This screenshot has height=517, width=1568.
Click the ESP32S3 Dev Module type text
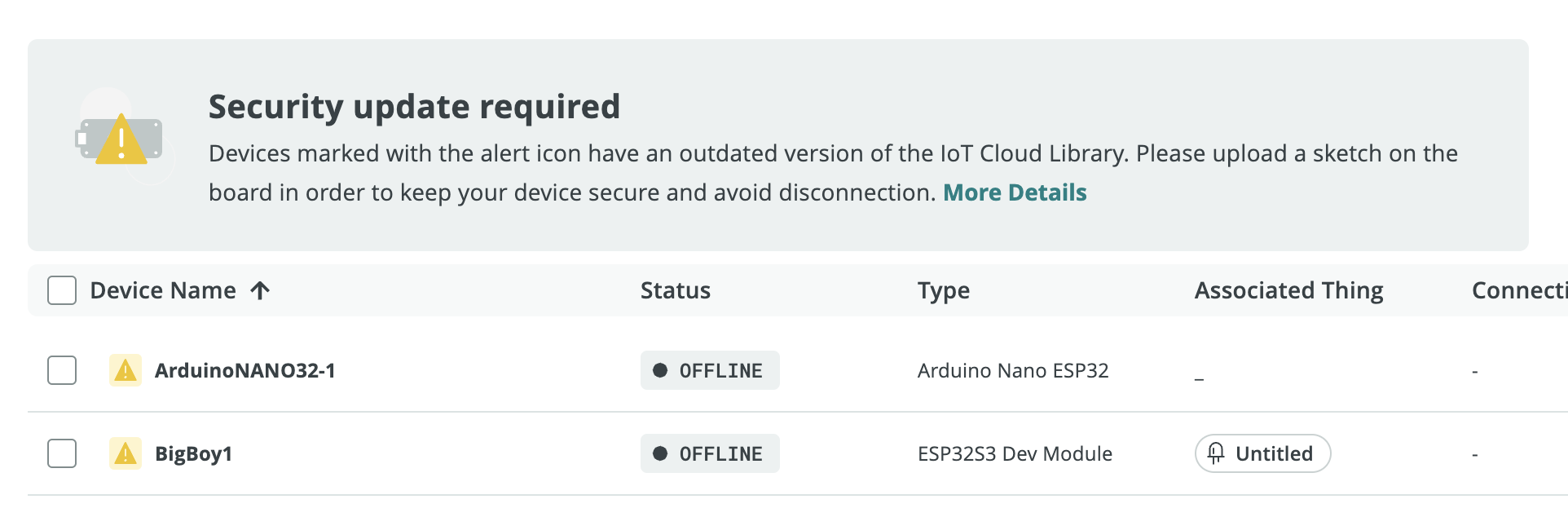coord(1015,454)
